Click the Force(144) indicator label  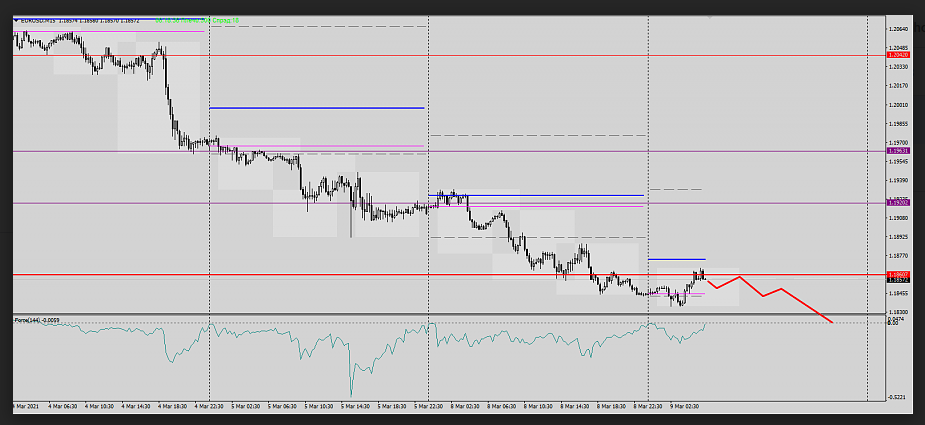pyautogui.click(x=36, y=320)
